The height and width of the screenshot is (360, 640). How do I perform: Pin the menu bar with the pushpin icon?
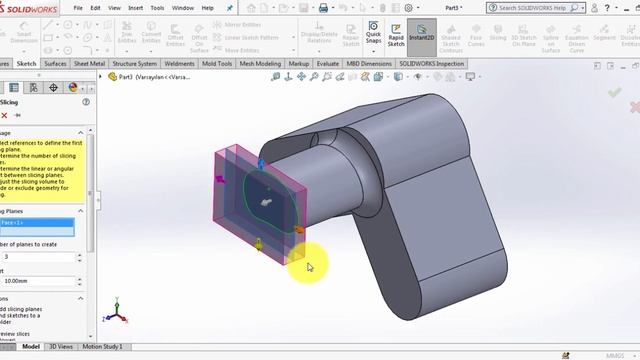[x=230, y=8]
